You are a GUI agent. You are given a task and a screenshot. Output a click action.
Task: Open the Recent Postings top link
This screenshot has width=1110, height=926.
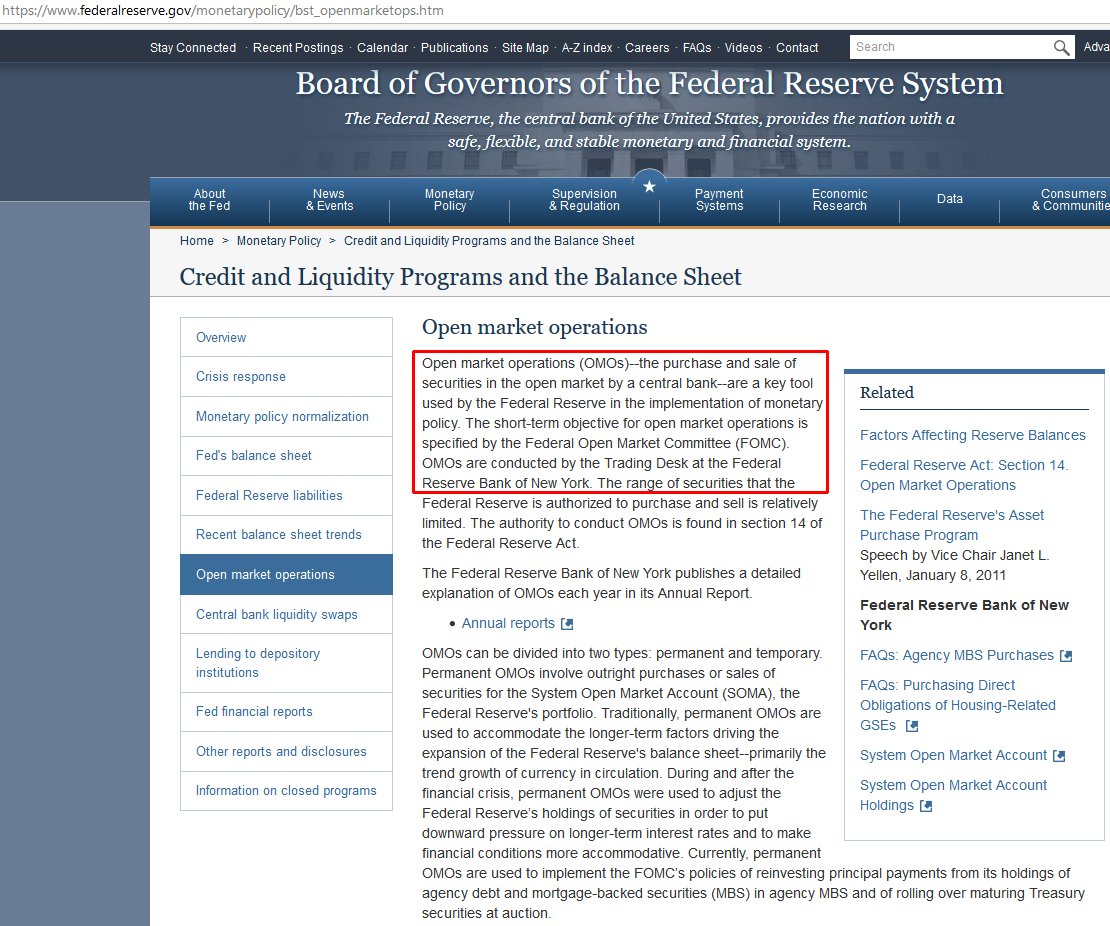click(x=298, y=47)
